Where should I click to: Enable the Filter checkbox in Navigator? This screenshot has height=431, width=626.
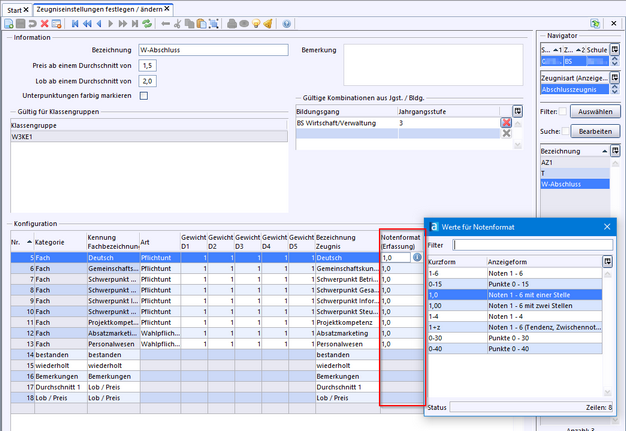pos(564,113)
